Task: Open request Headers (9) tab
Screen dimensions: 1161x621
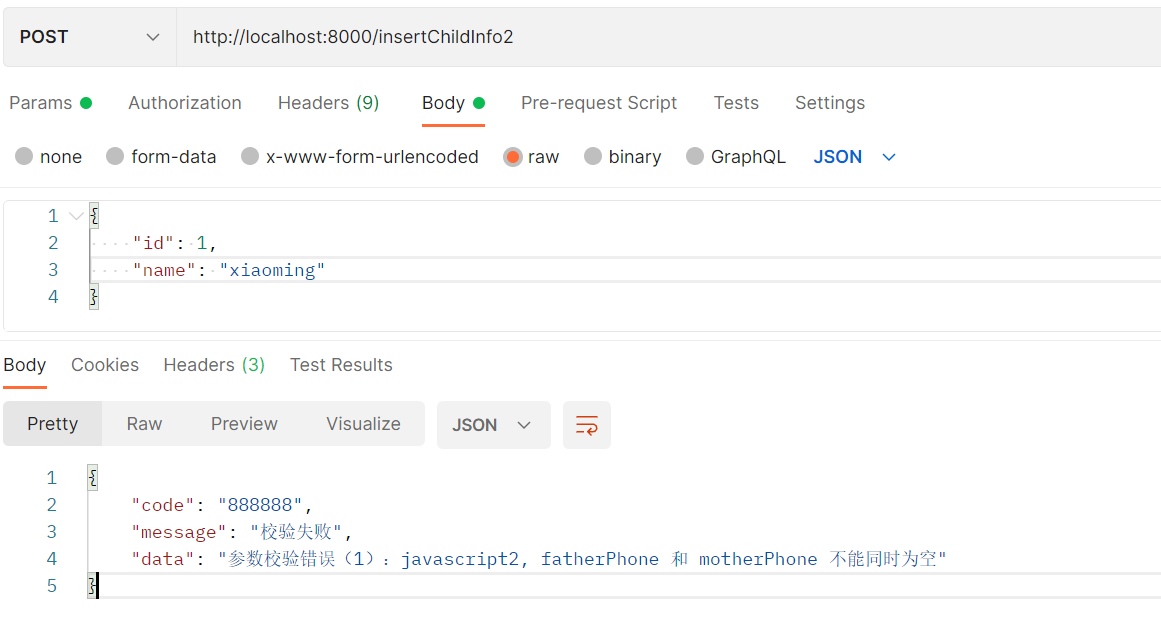Action: point(329,103)
